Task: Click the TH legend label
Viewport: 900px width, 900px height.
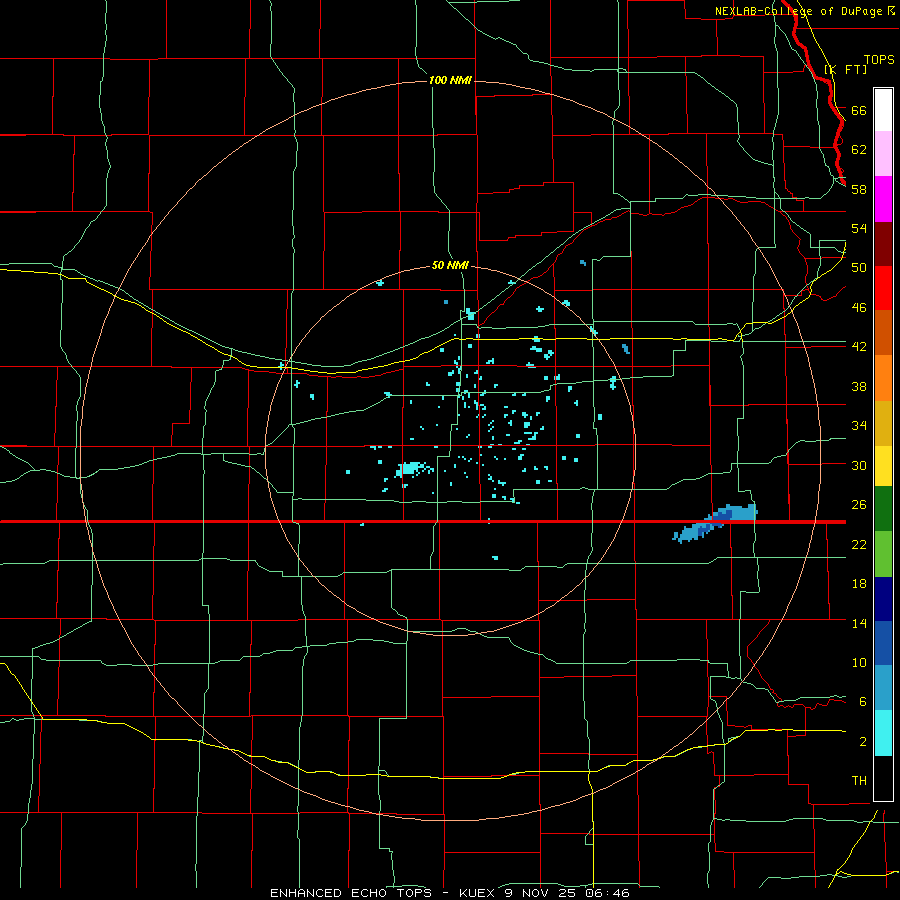Action: [x=859, y=780]
